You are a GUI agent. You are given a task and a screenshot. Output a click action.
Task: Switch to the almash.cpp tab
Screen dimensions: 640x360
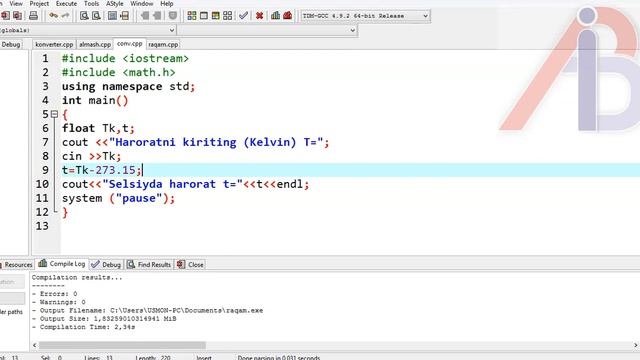click(x=95, y=44)
